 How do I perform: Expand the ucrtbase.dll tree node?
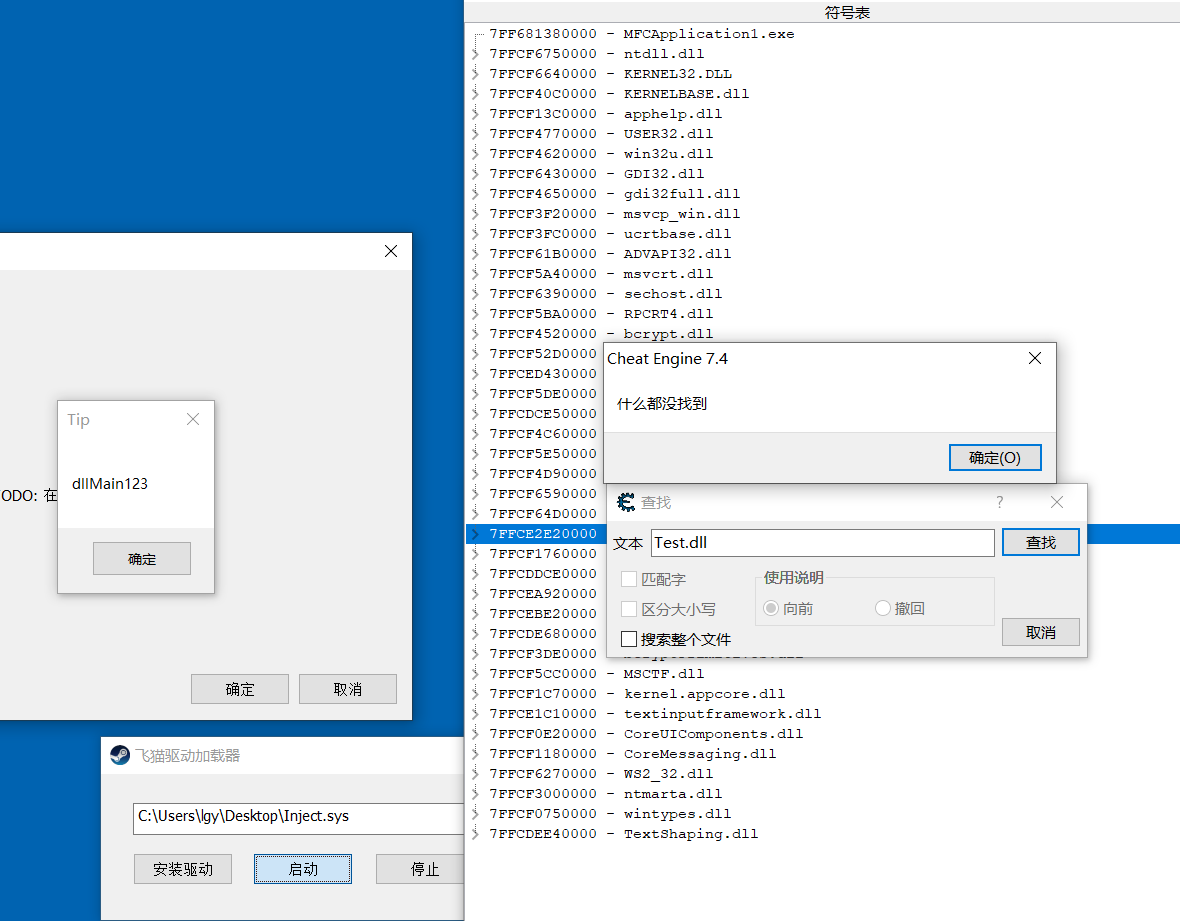[x=475, y=233]
